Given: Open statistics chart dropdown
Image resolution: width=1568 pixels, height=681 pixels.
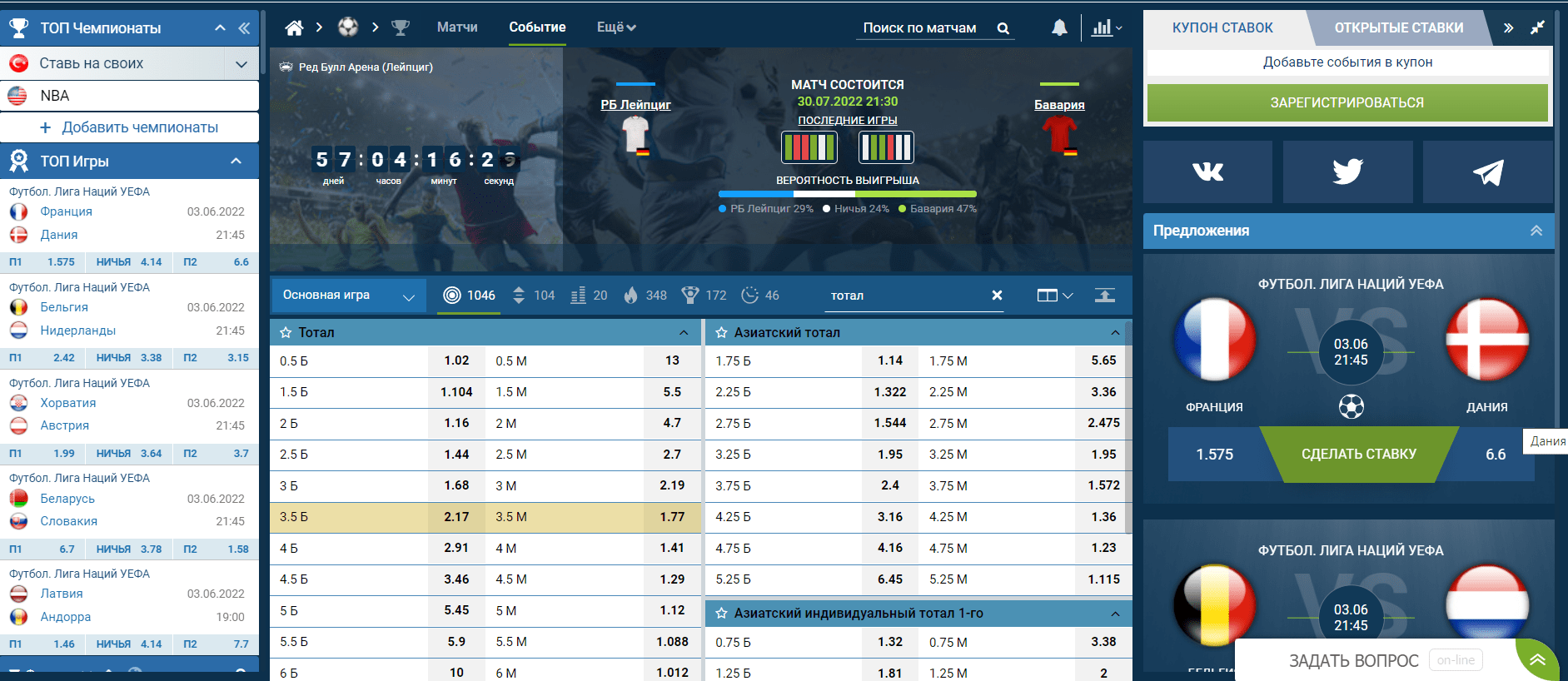Looking at the screenshot, I should click(1107, 27).
